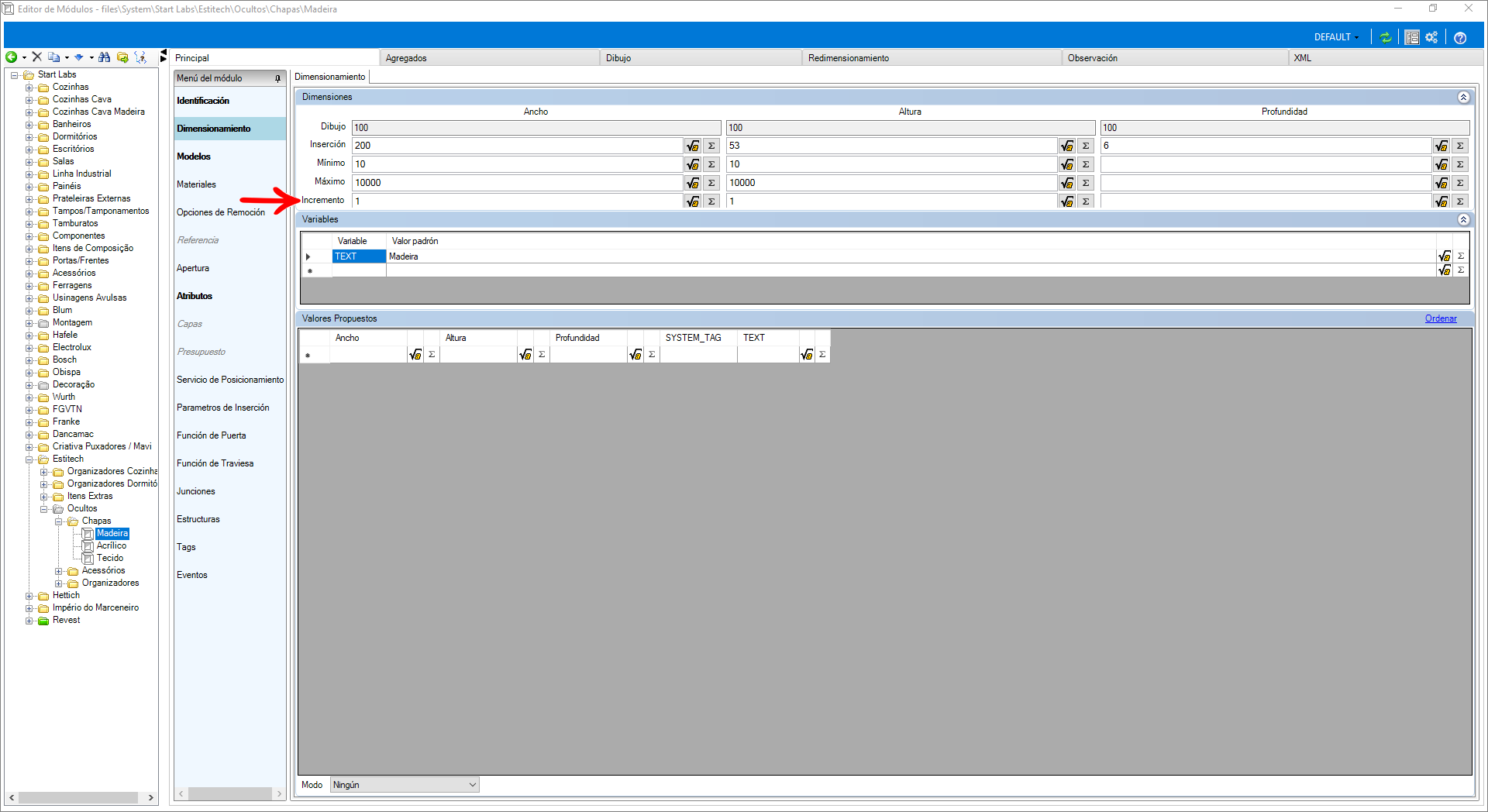Expand the Cozinhas folder in tree
The width and height of the screenshot is (1488, 812).
(29, 88)
